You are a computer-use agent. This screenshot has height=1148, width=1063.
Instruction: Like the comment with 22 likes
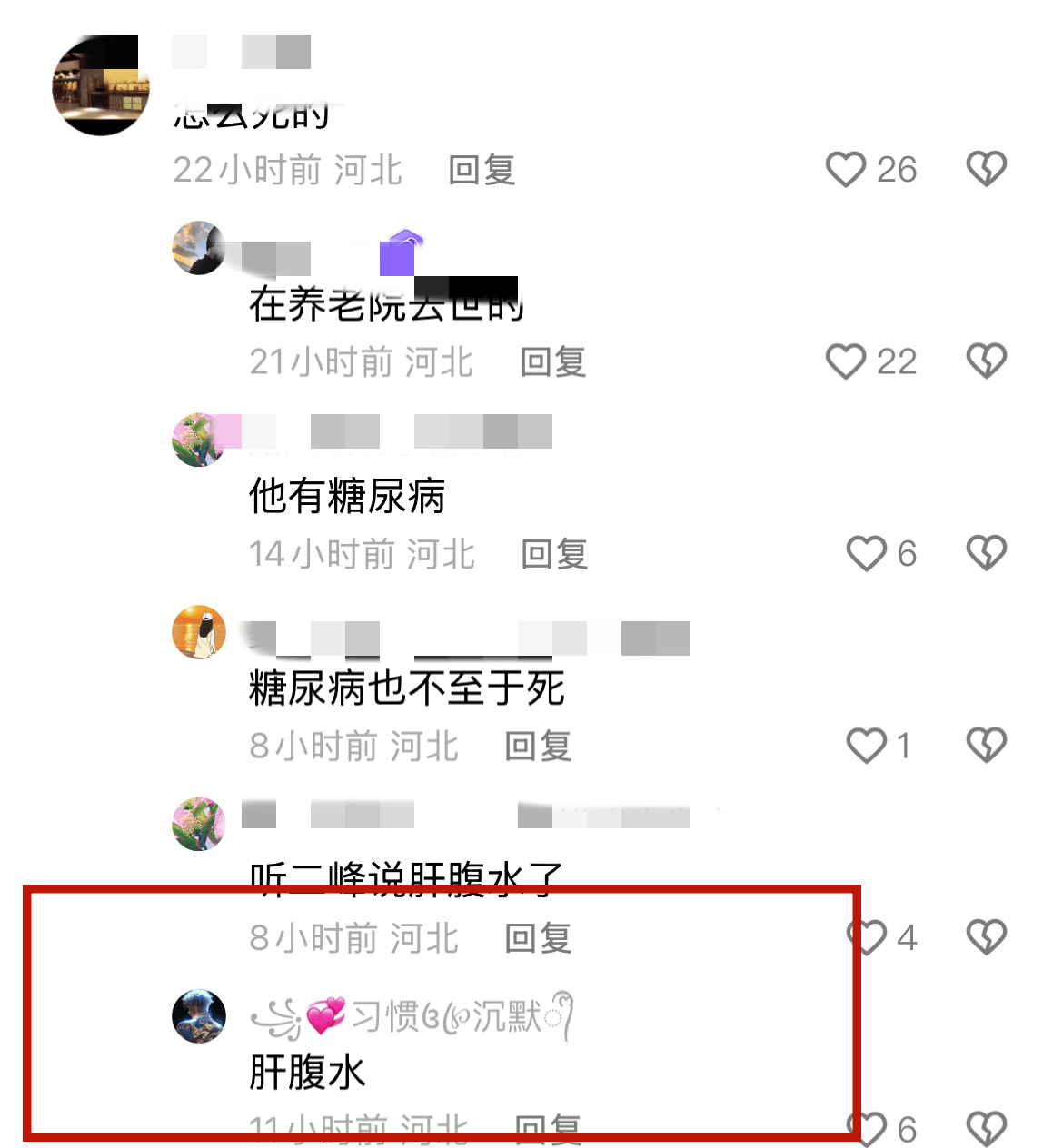pyautogui.click(x=845, y=361)
